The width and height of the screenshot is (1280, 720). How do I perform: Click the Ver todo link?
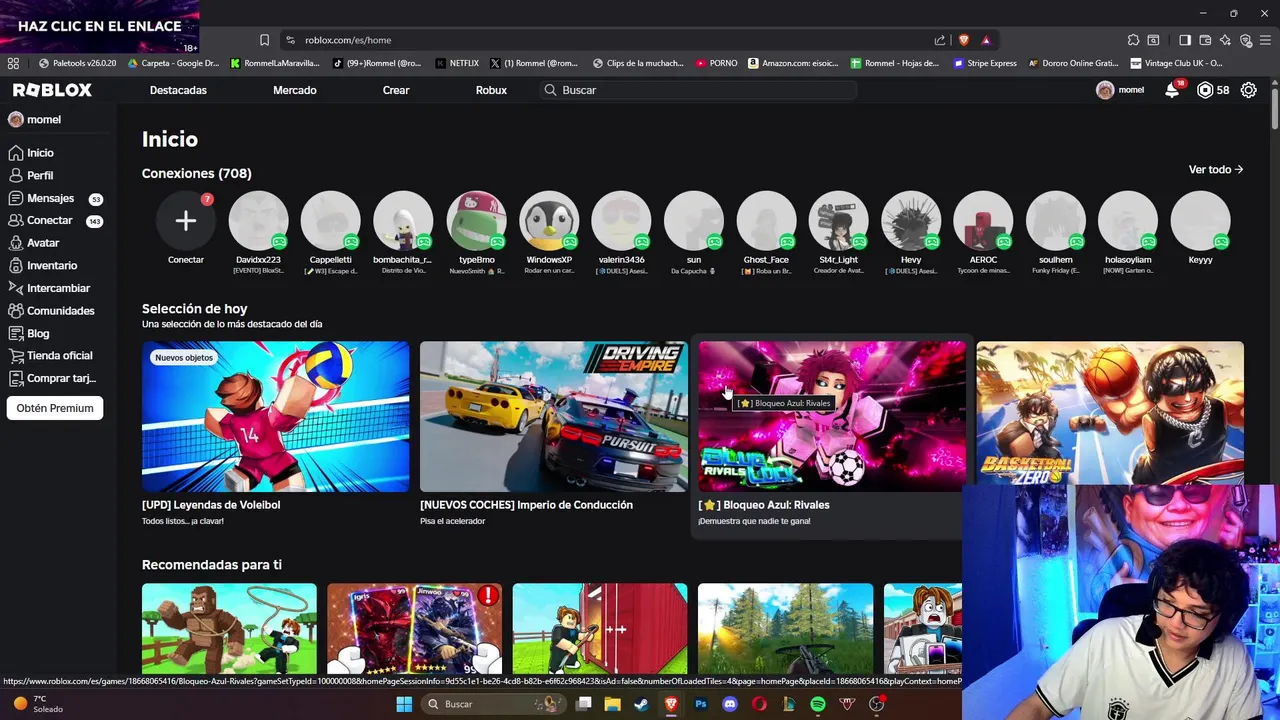coord(1216,170)
